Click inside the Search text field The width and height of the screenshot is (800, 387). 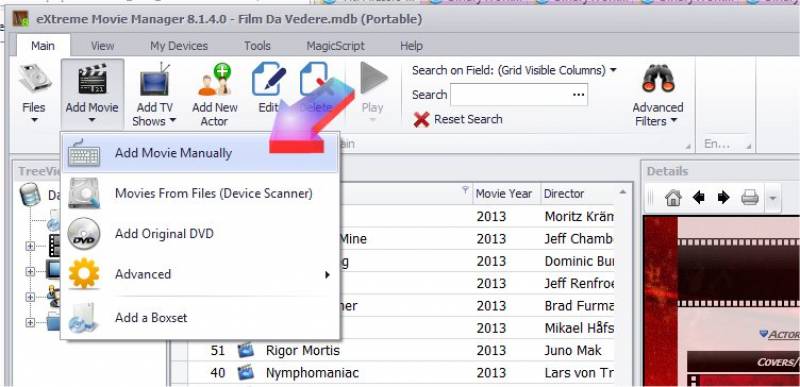[x=518, y=95]
